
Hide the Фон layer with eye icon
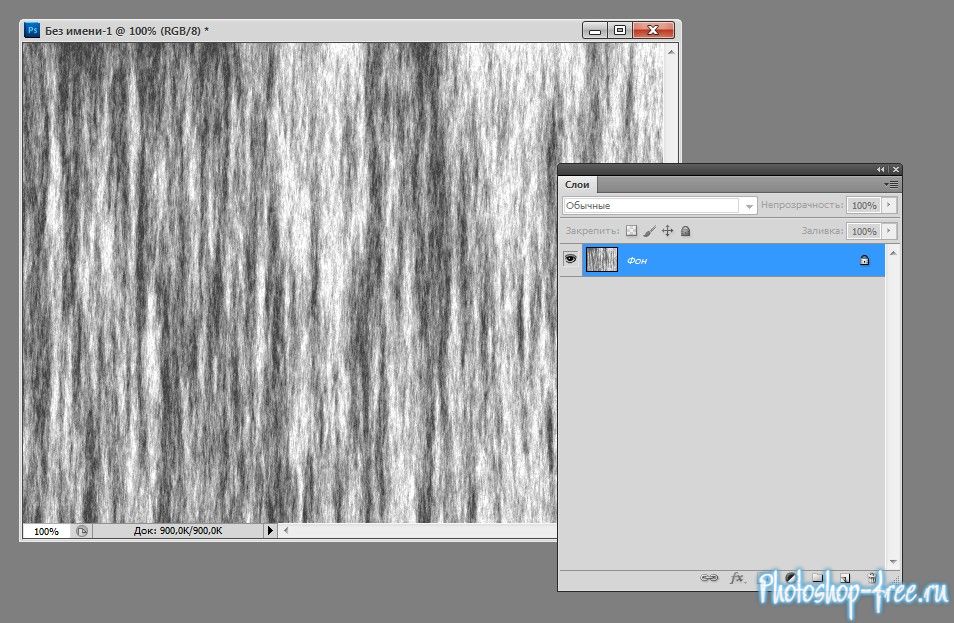(571, 259)
